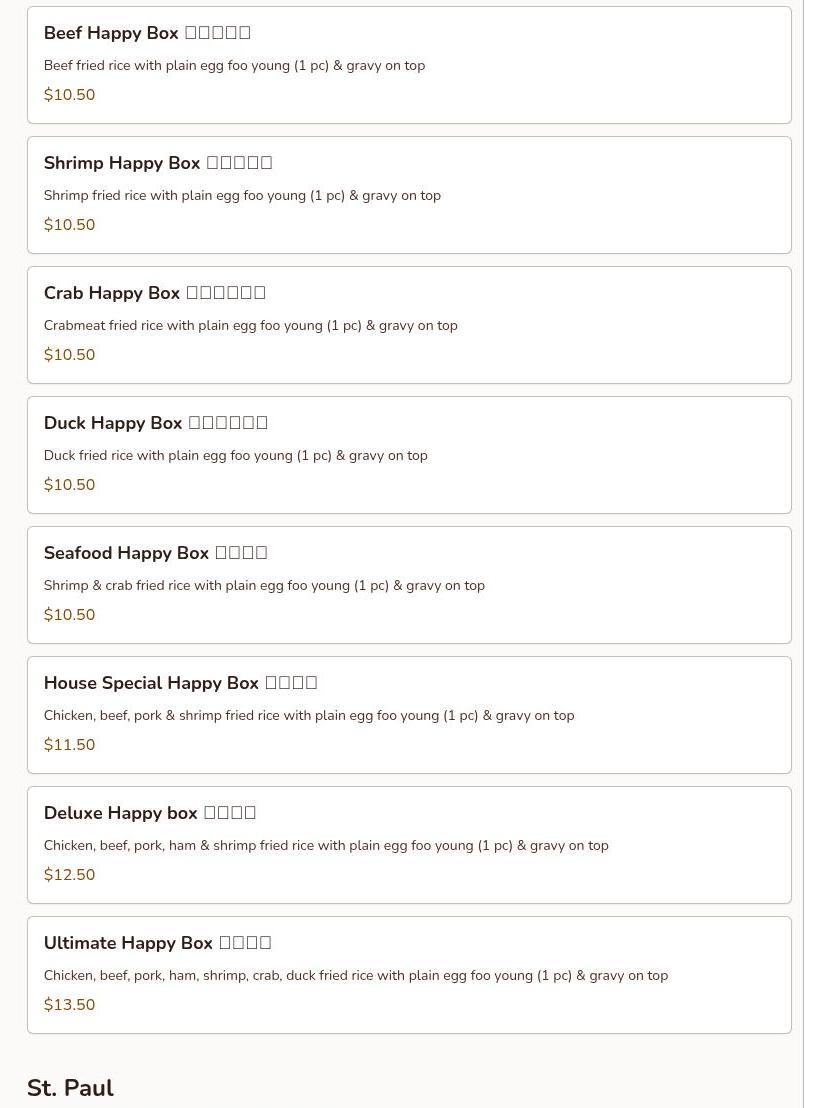Click the Shrimp & crab fried rice description
The height and width of the screenshot is (1108, 824).
point(264,586)
